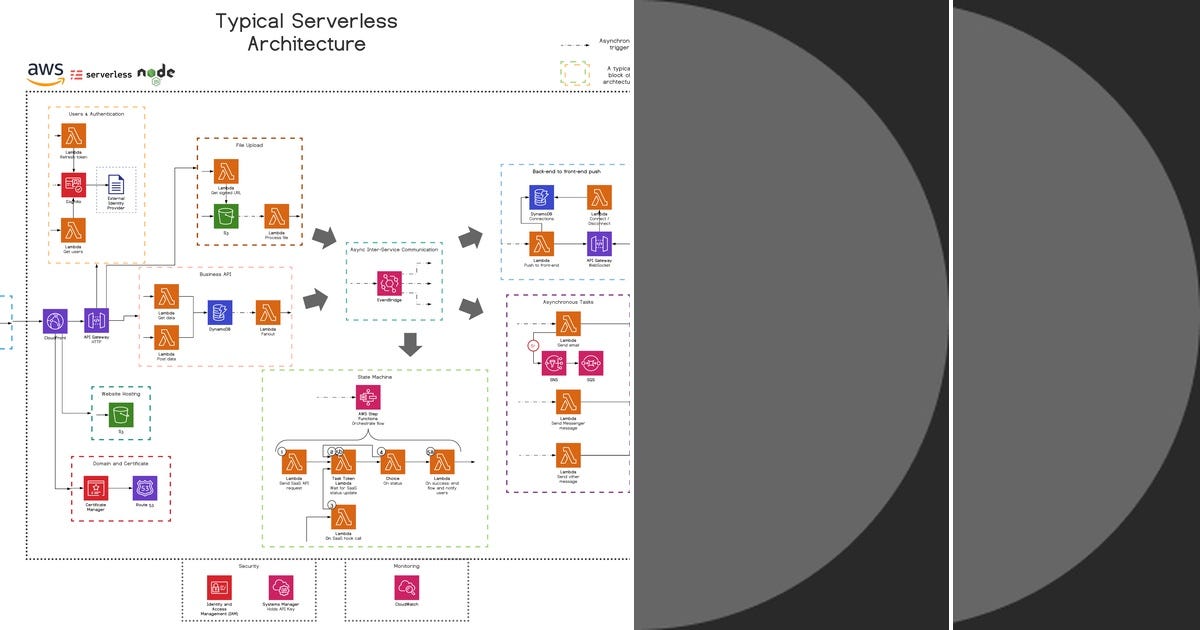Click the numbered circle above Choice Lambda
The height and width of the screenshot is (630, 1200).
point(381,452)
